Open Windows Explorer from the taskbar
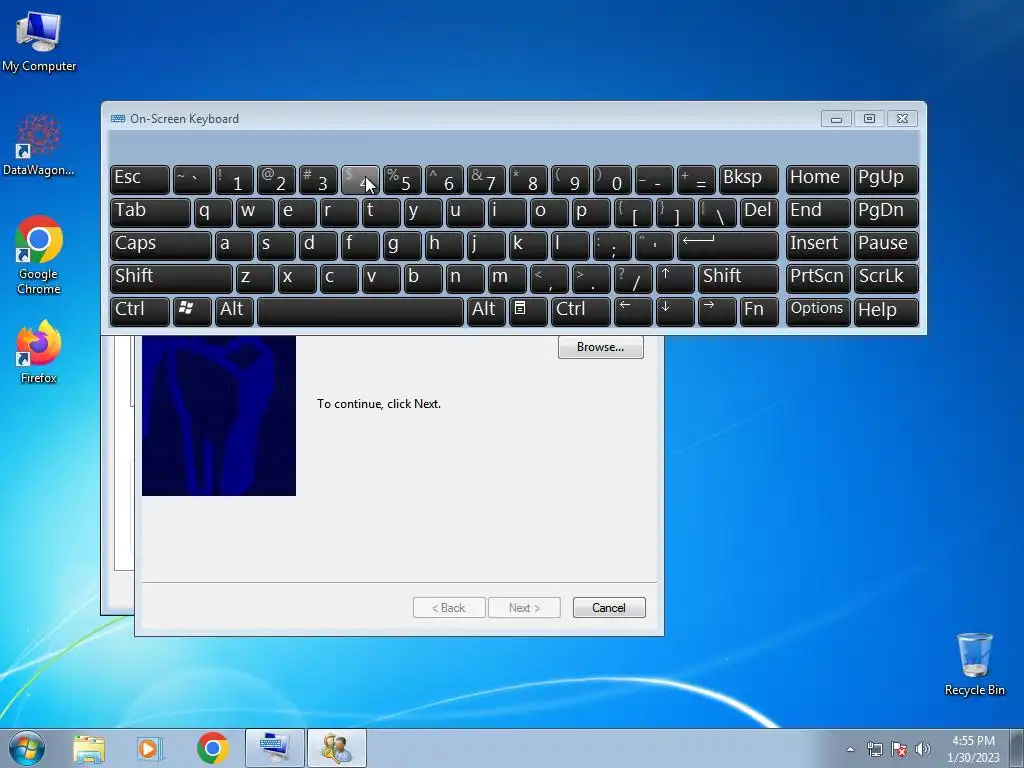Viewport: 1024px width, 768px height. coord(89,748)
